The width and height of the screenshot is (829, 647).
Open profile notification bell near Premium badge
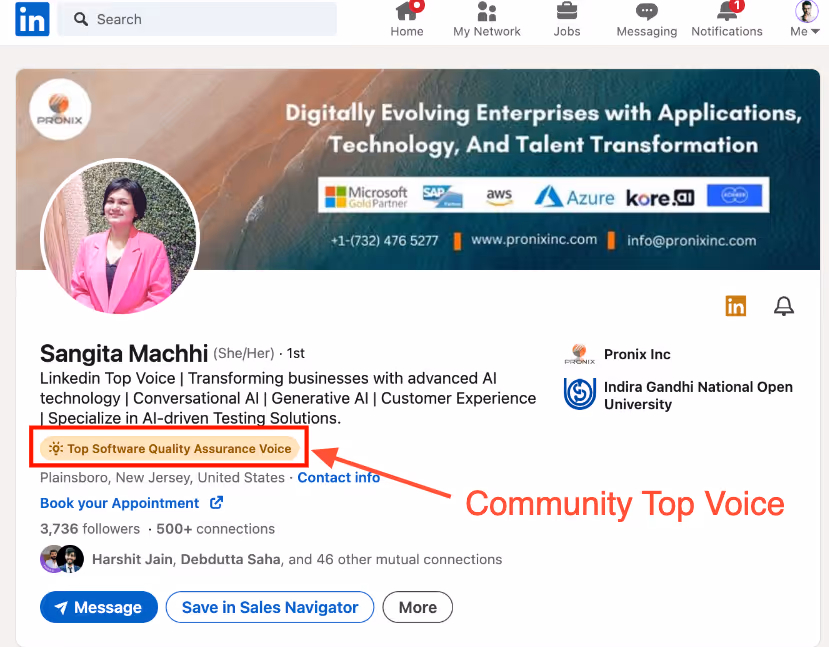click(x=784, y=306)
